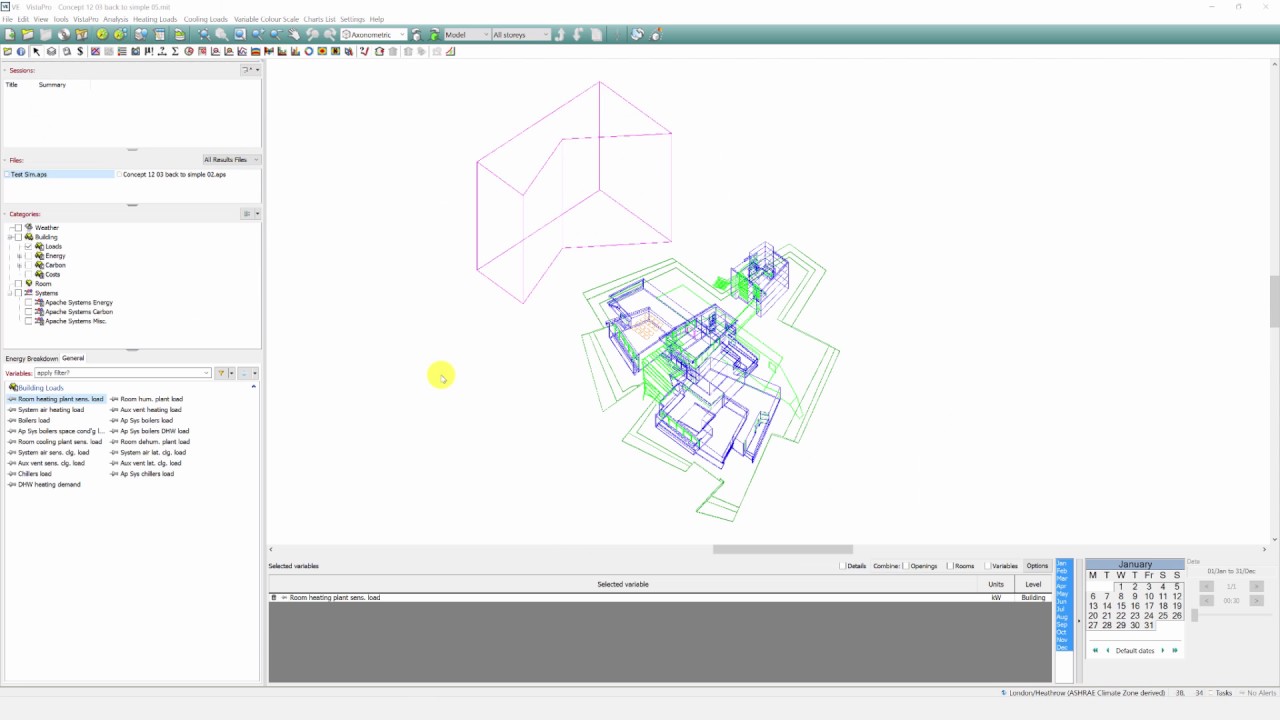Image resolution: width=1280 pixels, height=720 pixels.
Task: Click previous date step arrow by Default dates
Action: (x=1107, y=650)
